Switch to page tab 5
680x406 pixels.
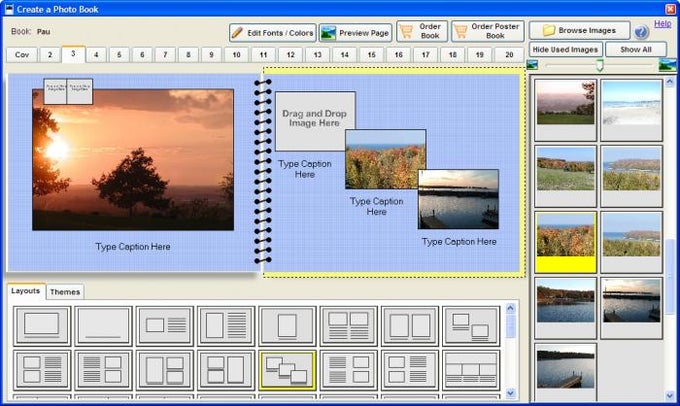[119, 55]
